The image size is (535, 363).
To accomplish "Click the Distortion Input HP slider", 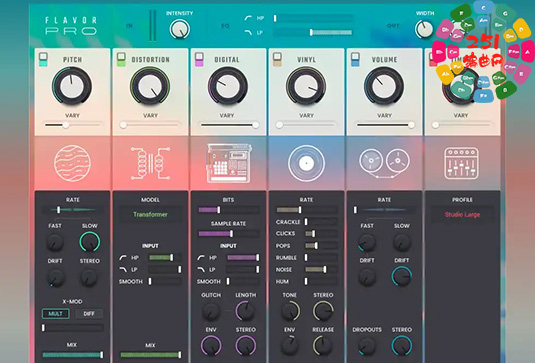I will tap(165, 258).
